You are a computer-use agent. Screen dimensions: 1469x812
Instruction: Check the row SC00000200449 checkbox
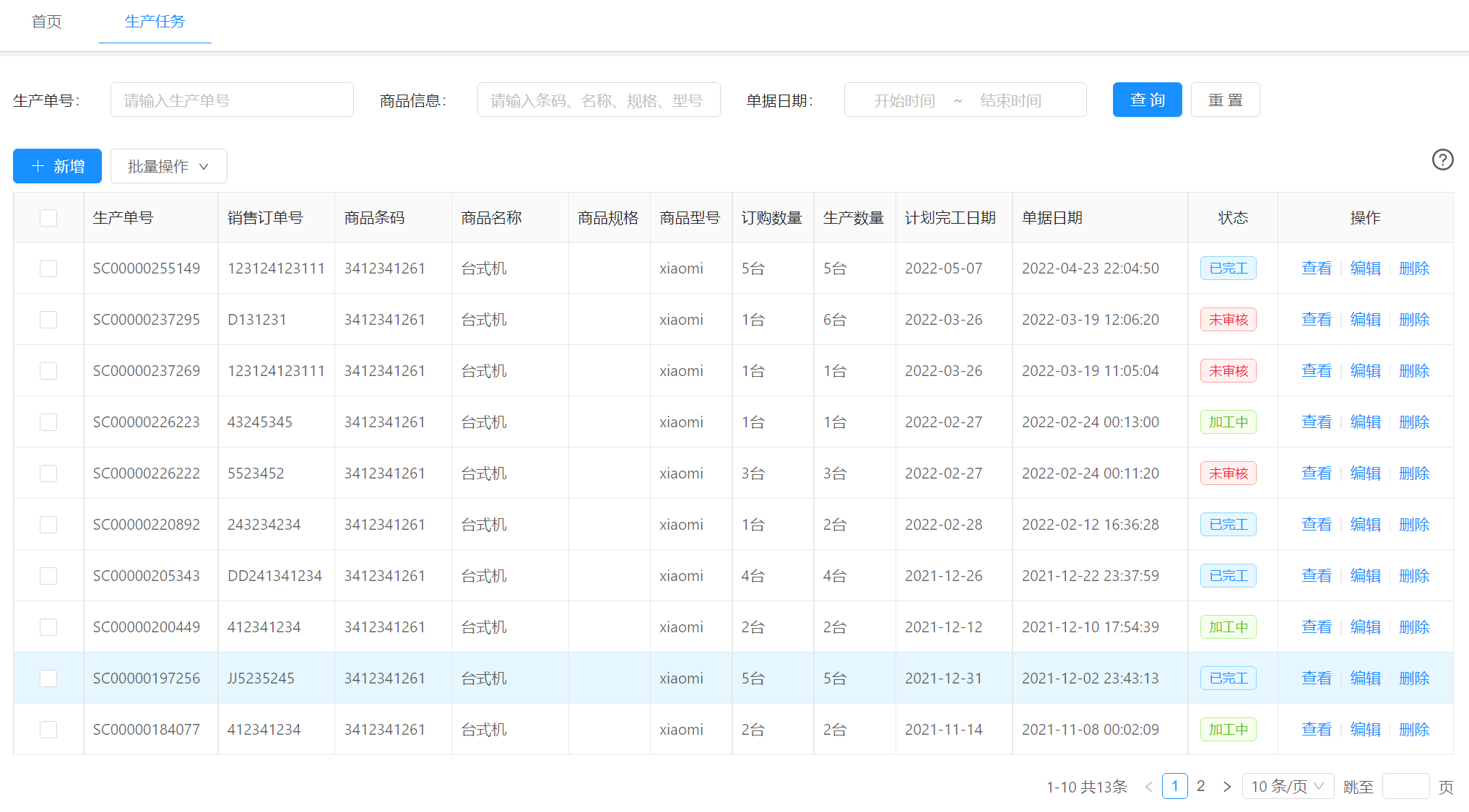coord(48,627)
